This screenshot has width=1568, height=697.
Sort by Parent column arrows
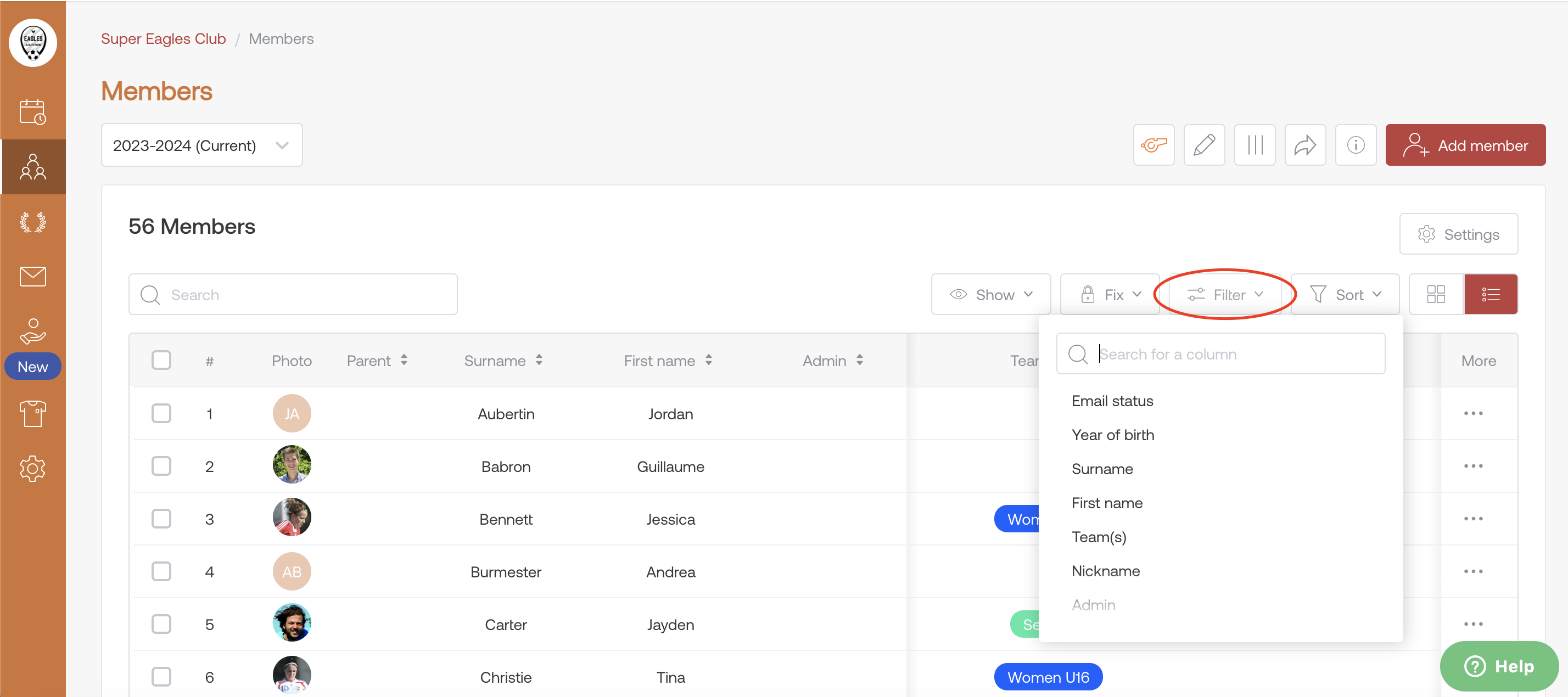pos(404,361)
